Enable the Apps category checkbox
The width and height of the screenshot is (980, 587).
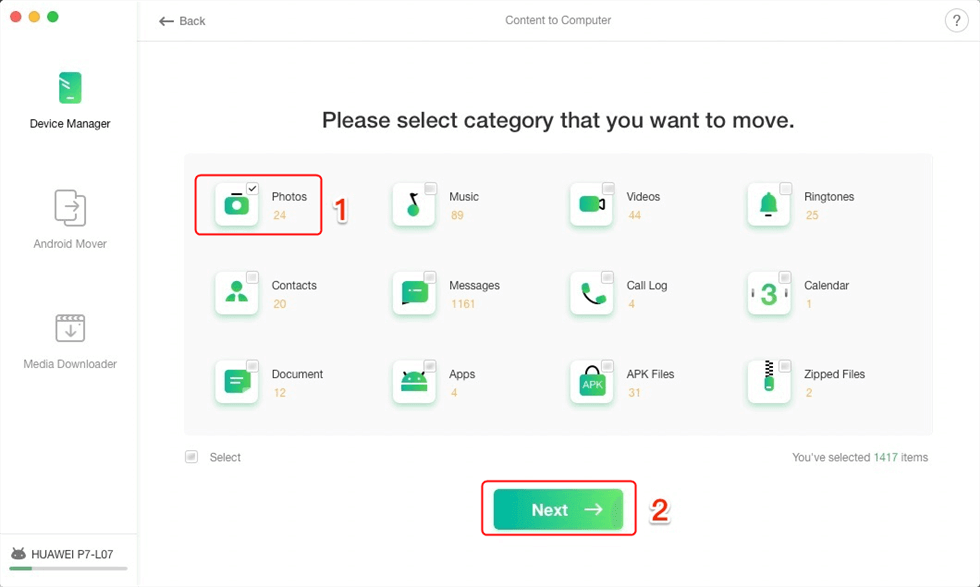[x=430, y=366]
